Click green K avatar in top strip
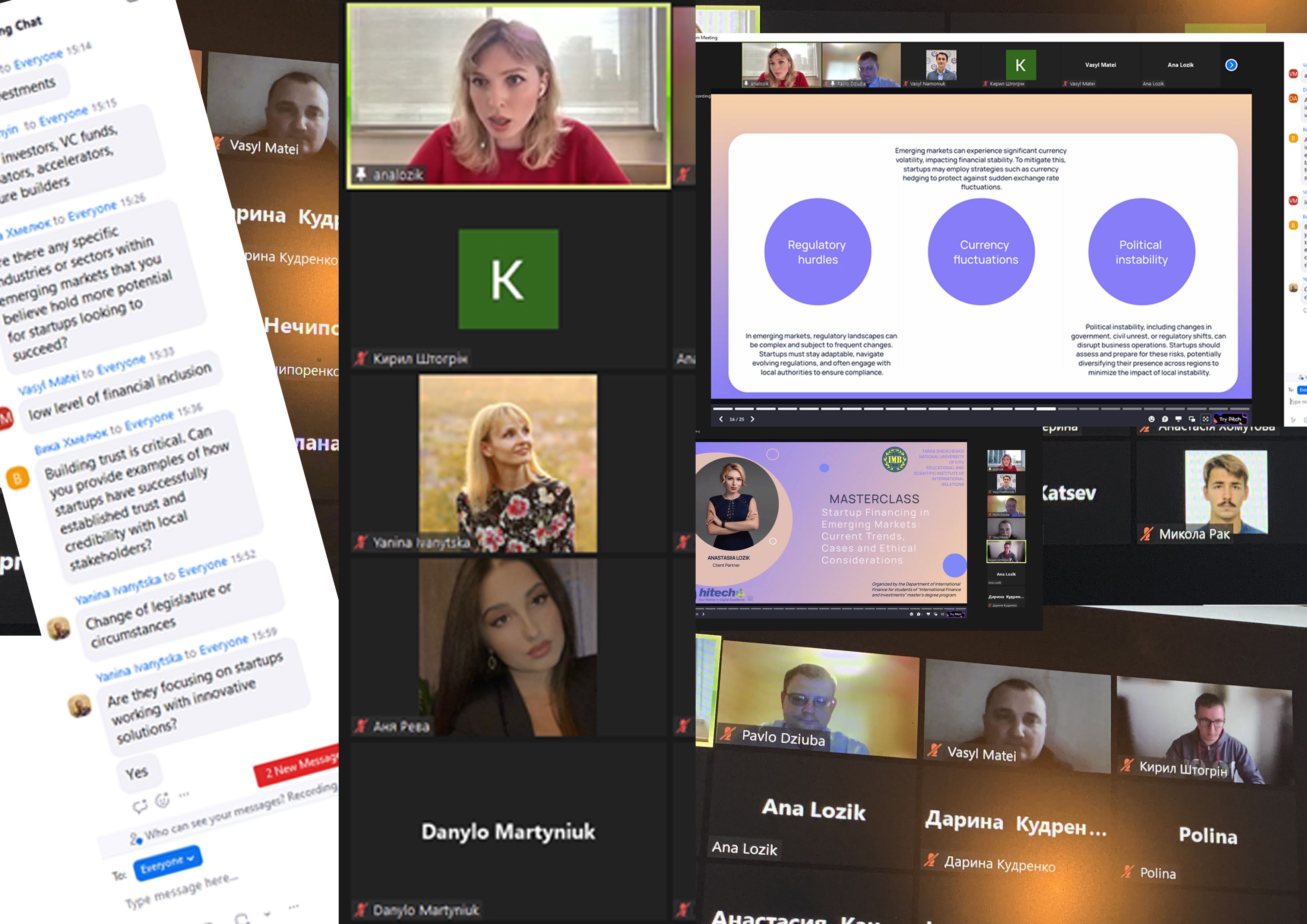1307x924 pixels. pos(1020,65)
